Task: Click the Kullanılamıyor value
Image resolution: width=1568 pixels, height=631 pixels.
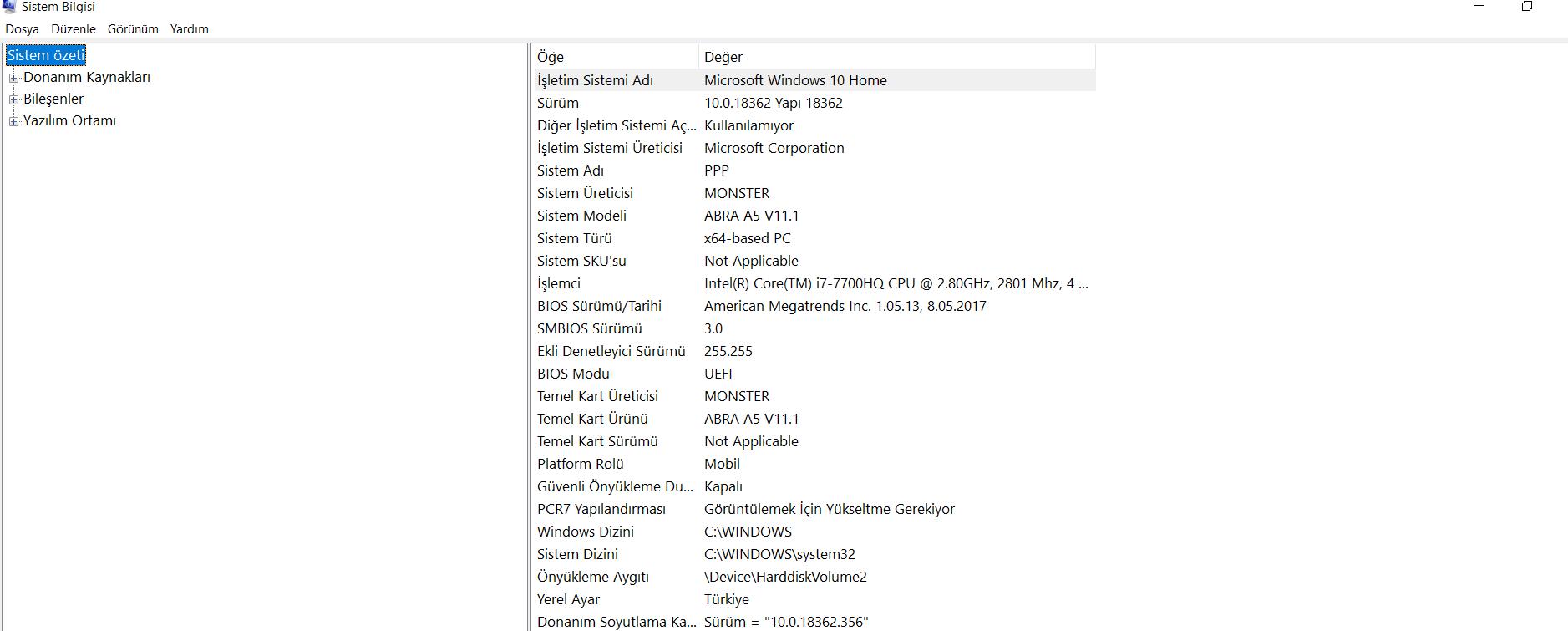Action: [x=749, y=125]
